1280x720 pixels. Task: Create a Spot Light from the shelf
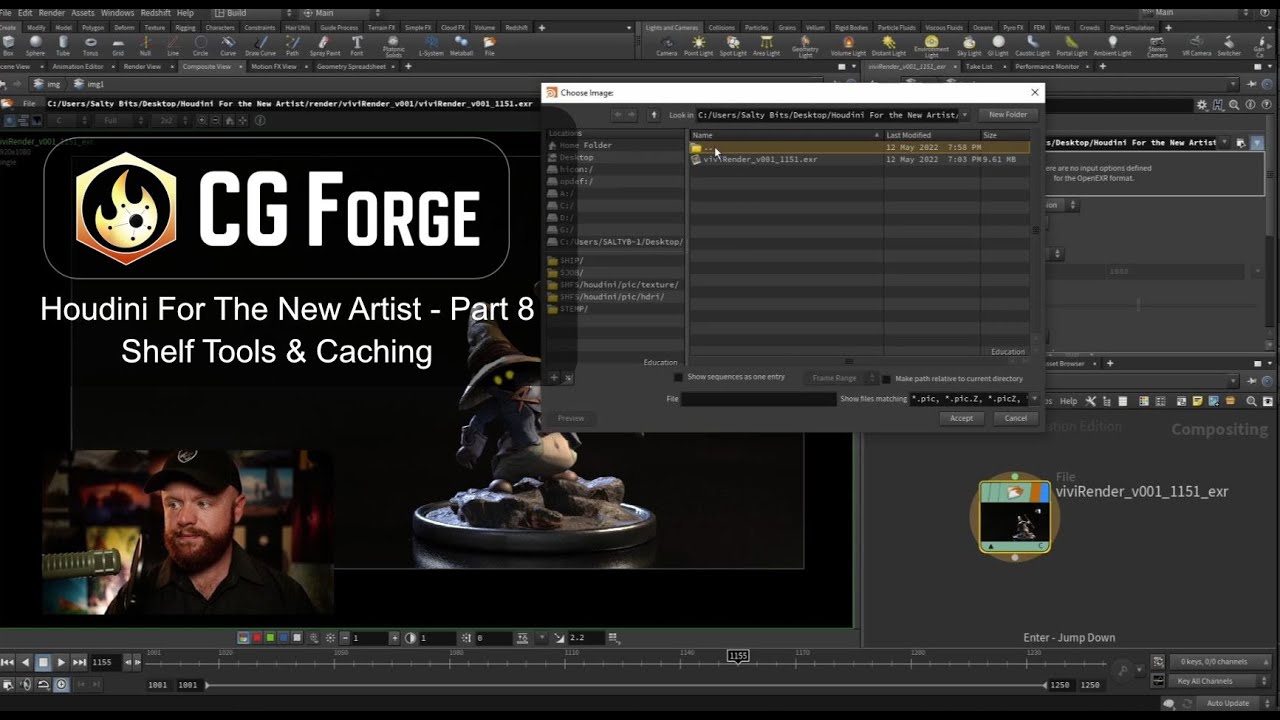pos(733,46)
